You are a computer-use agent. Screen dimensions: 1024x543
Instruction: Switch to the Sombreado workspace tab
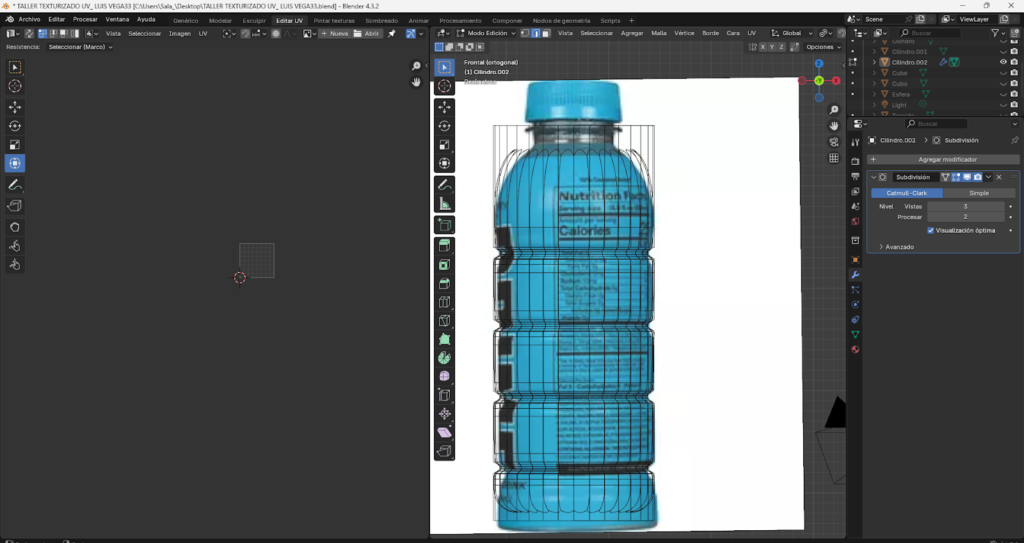pyautogui.click(x=381, y=21)
